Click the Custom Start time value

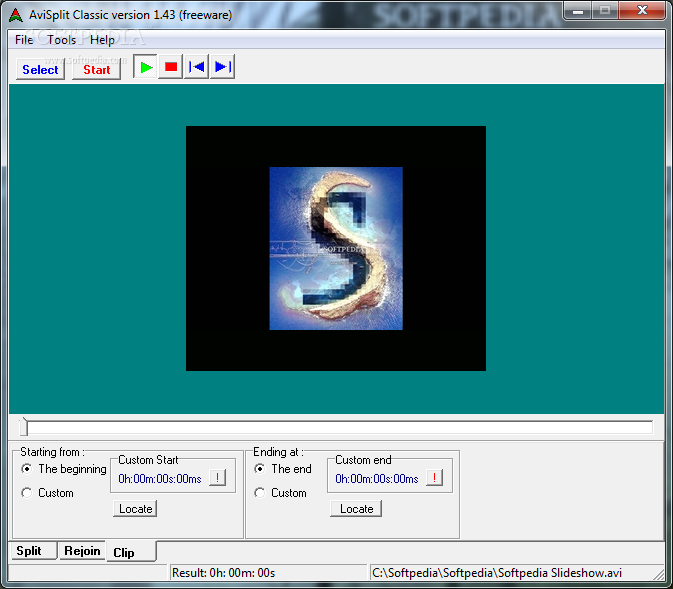[160, 479]
